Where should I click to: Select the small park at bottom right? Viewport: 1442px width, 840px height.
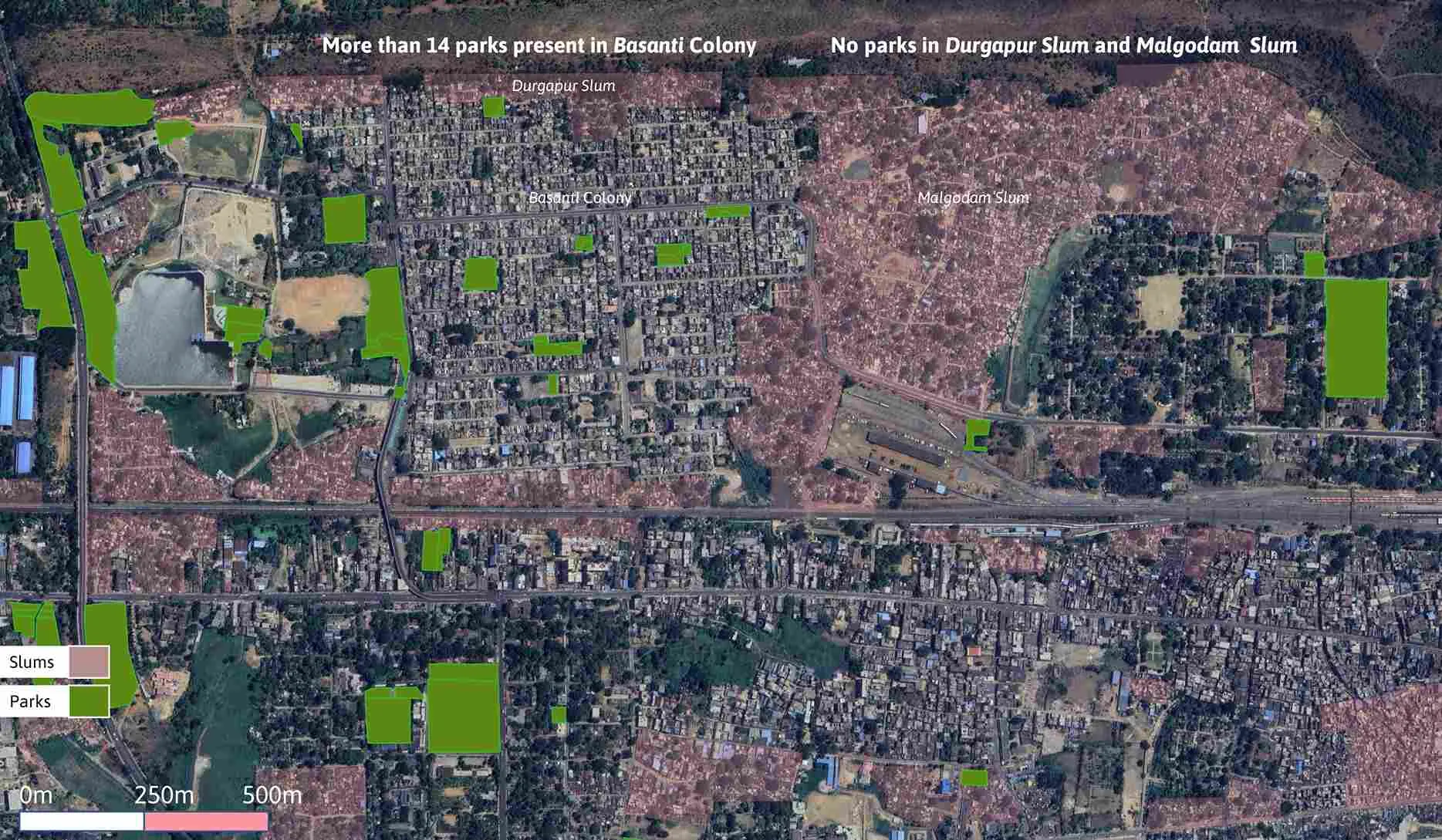point(974,778)
